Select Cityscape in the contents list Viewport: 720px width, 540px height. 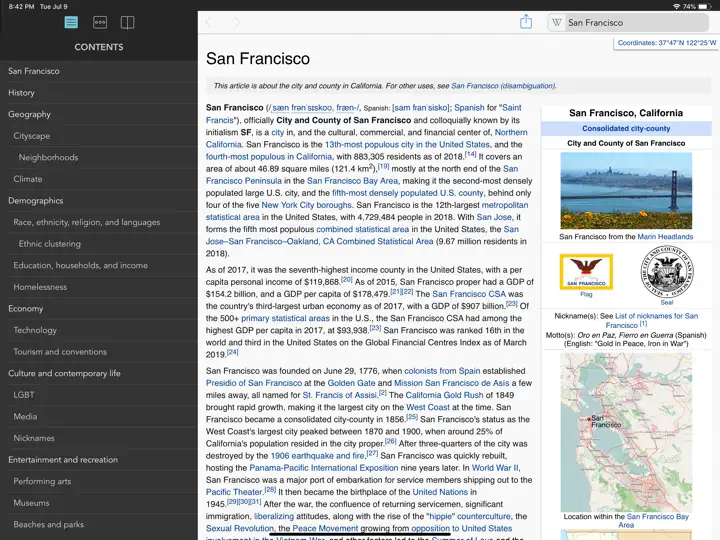coord(99,136)
